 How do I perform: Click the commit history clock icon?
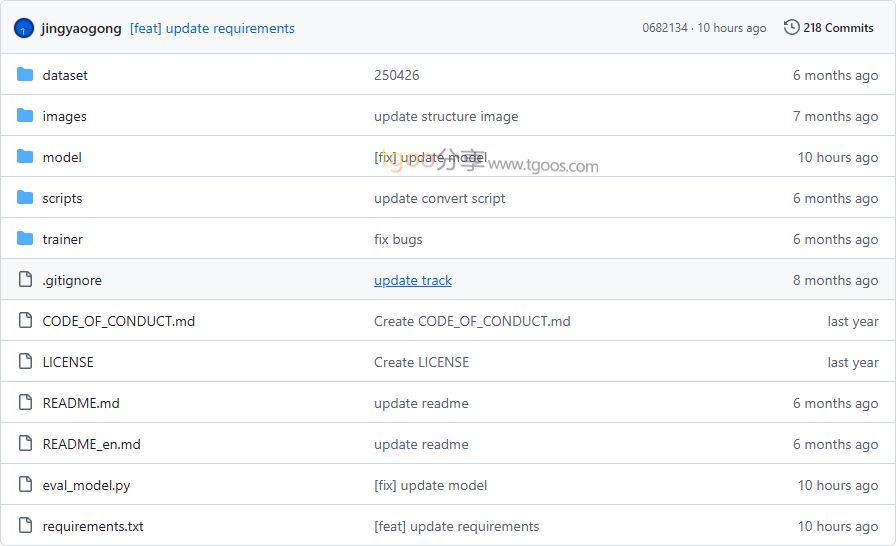click(x=791, y=28)
